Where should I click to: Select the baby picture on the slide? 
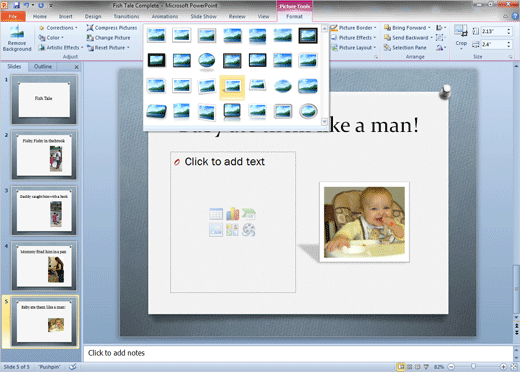364,222
